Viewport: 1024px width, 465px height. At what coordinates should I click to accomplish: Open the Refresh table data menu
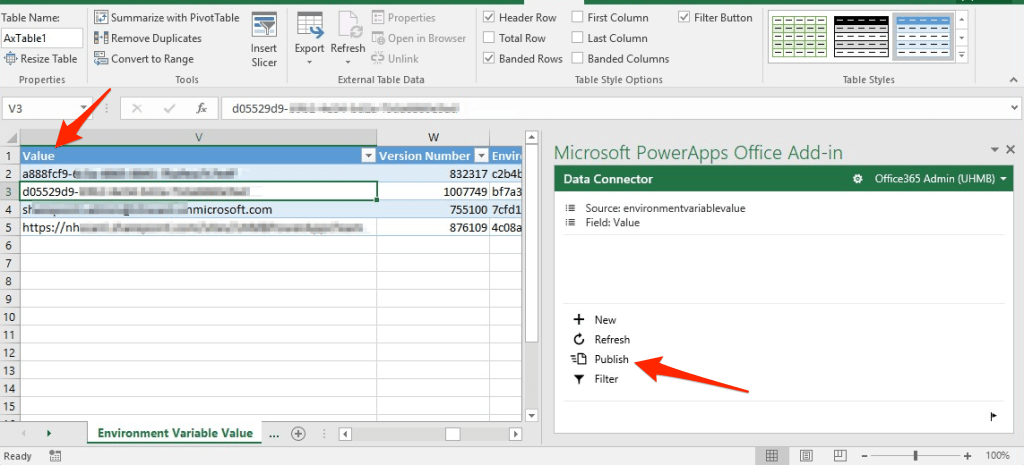tap(348, 40)
